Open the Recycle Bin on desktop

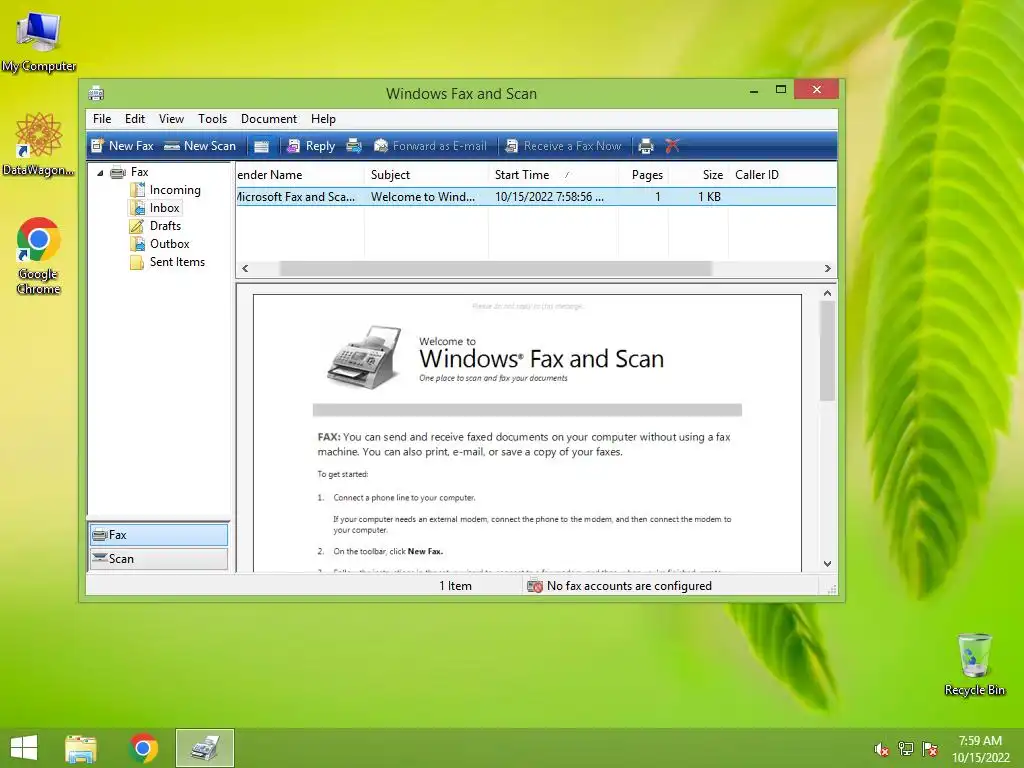(x=974, y=664)
